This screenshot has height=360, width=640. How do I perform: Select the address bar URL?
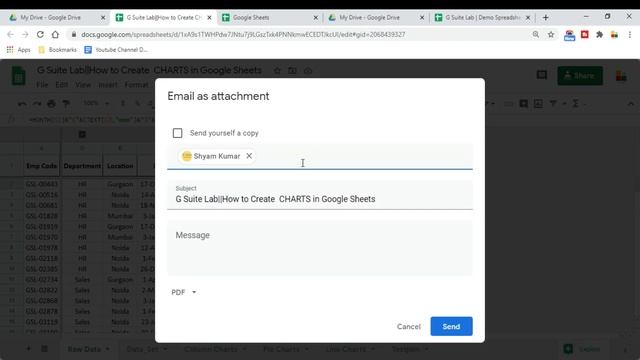243,35
